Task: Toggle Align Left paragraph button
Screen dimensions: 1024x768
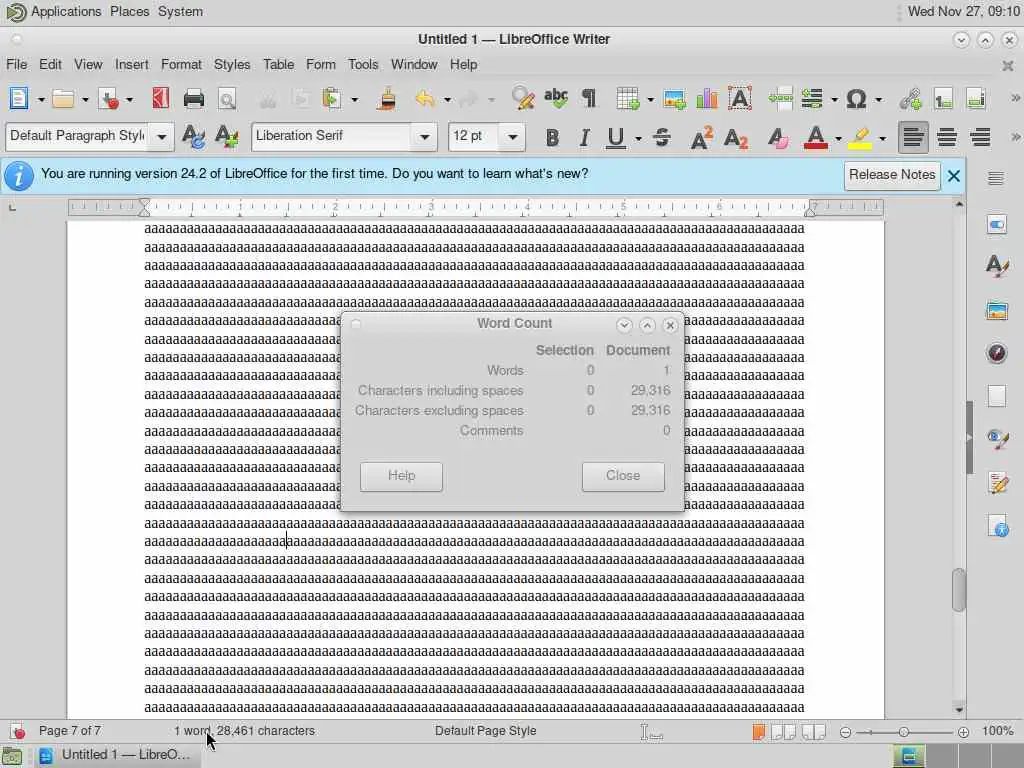Action: [912, 138]
